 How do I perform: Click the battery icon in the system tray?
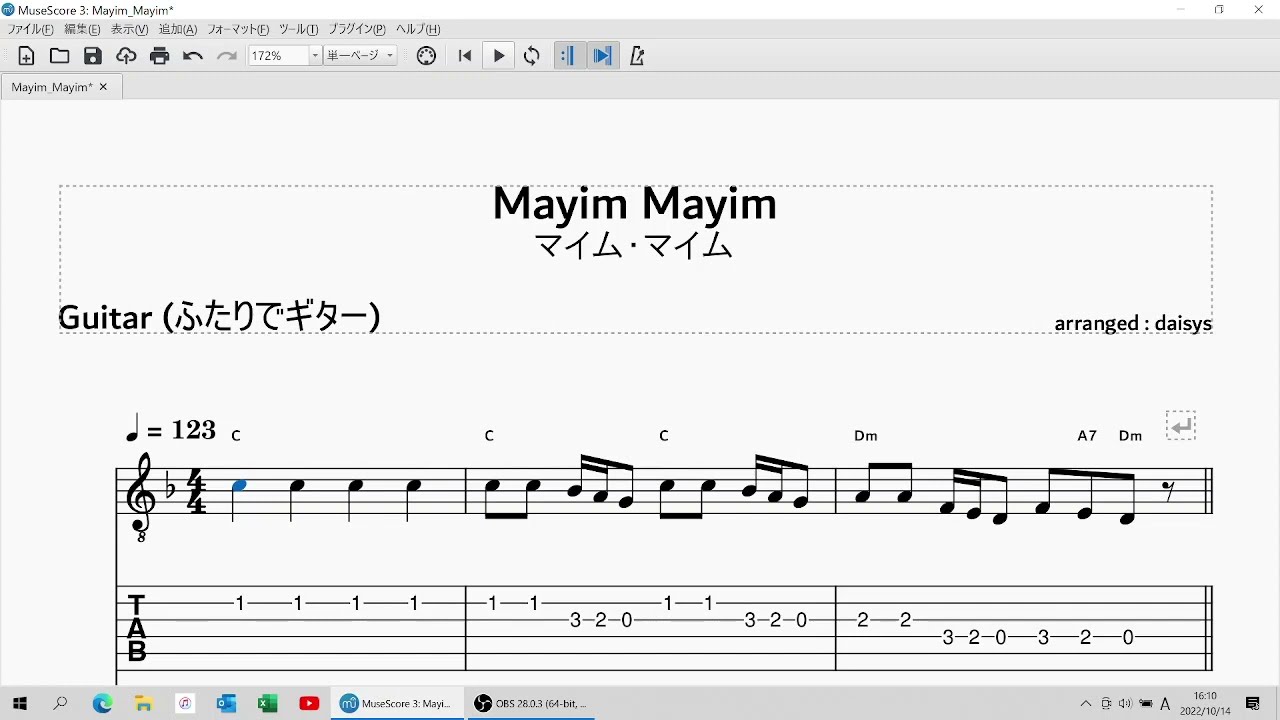click(x=1146, y=704)
